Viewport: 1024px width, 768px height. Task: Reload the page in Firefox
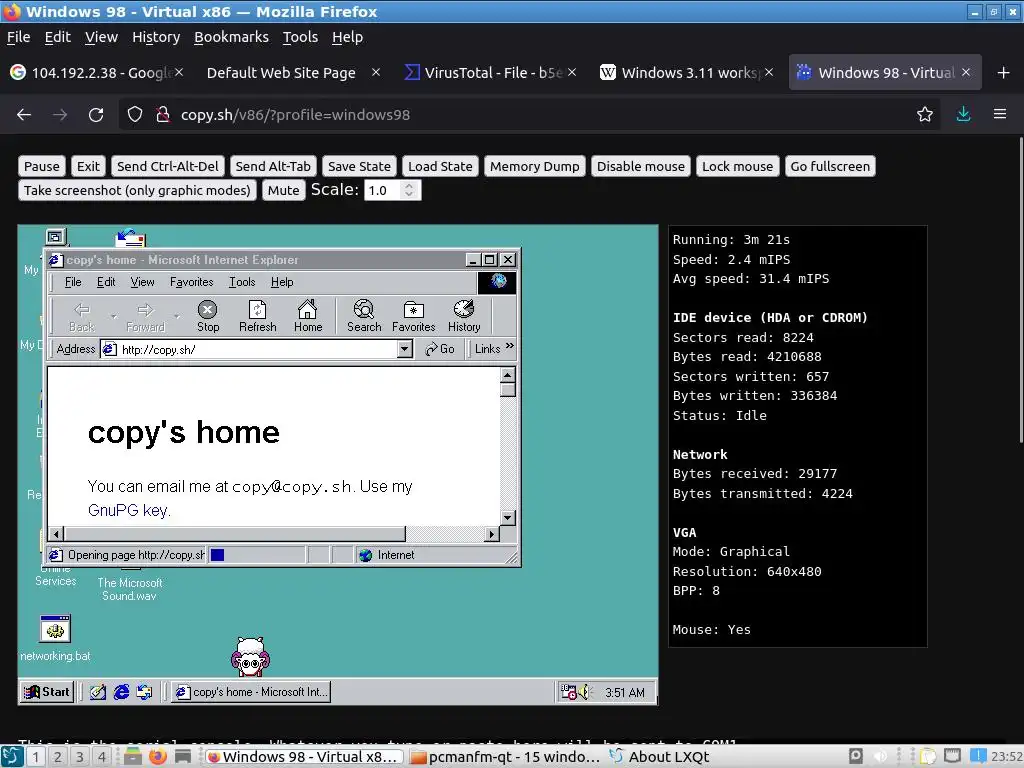click(x=96, y=115)
